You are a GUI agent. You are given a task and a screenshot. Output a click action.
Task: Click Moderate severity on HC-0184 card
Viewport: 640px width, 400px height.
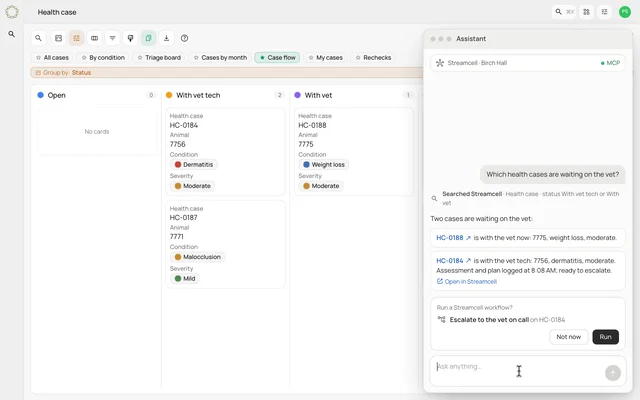tap(192, 186)
